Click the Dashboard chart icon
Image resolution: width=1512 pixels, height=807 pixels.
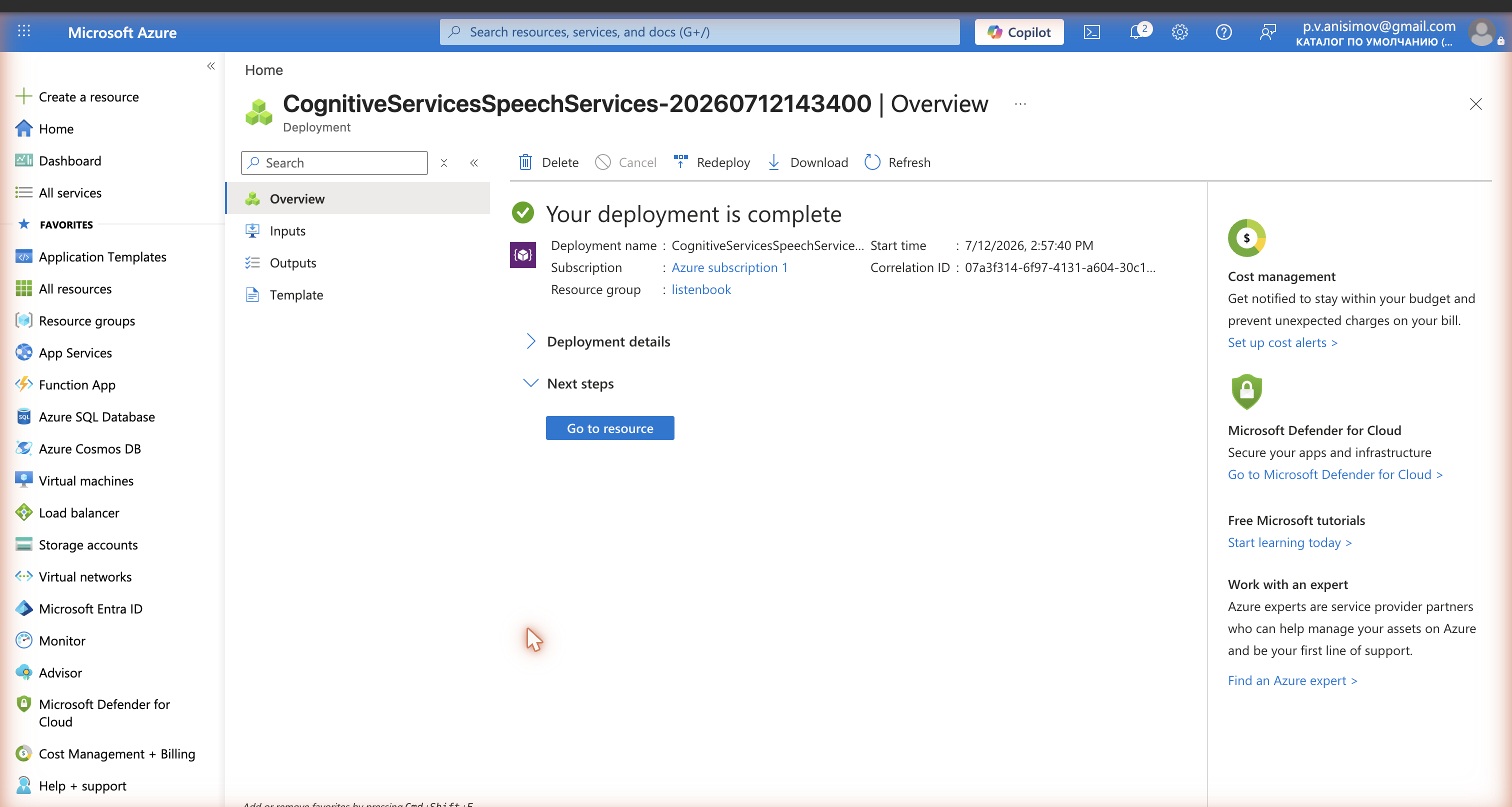tap(23, 160)
